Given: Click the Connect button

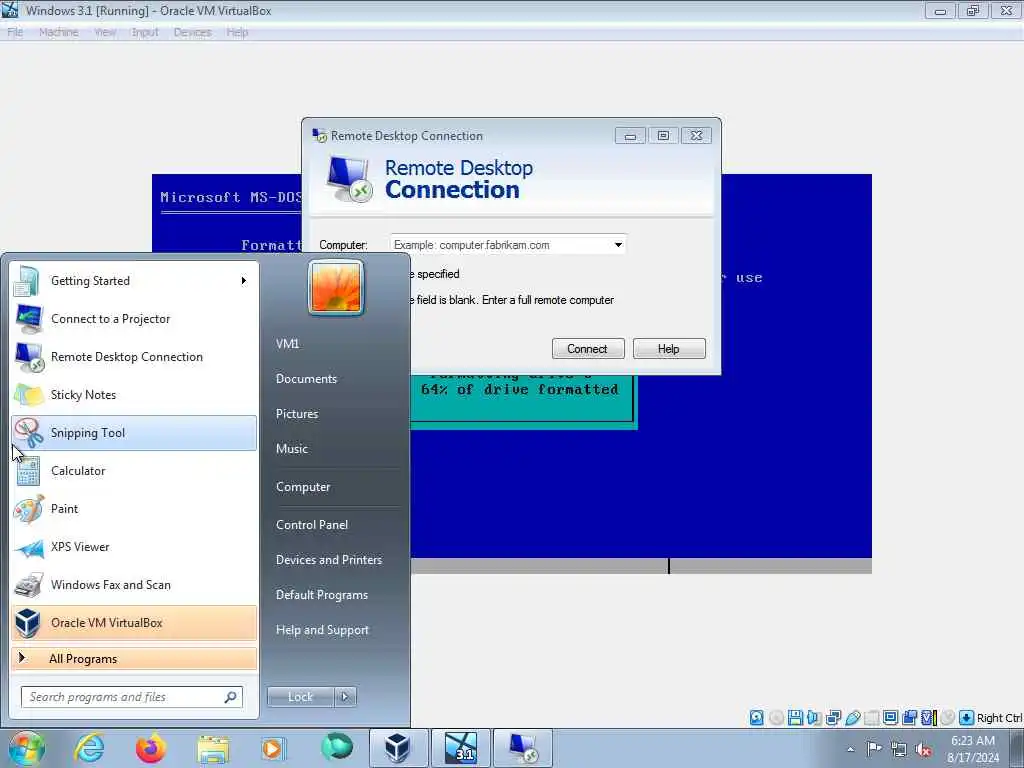Looking at the screenshot, I should tap(588, 349).
